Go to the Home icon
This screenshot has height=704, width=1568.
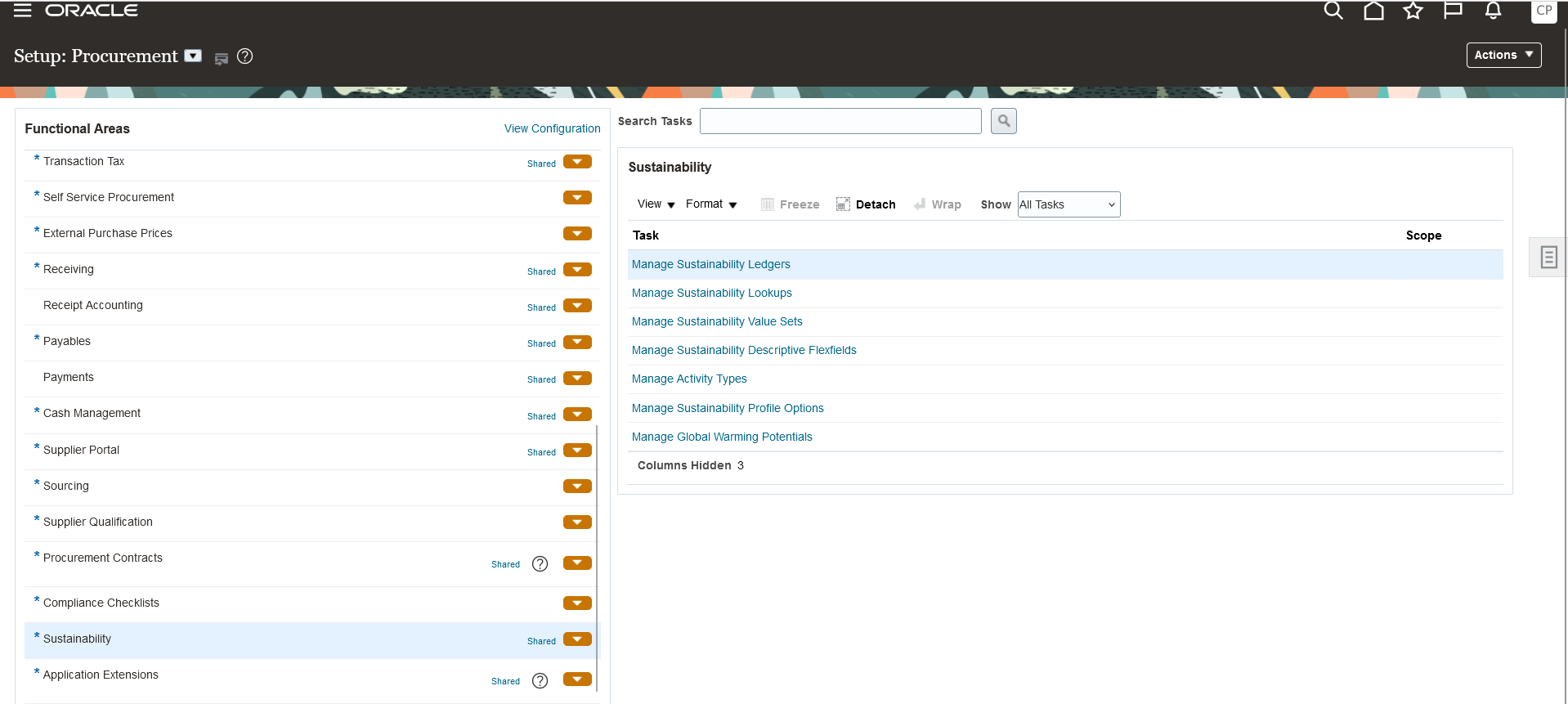click(x=1373, y=11)
